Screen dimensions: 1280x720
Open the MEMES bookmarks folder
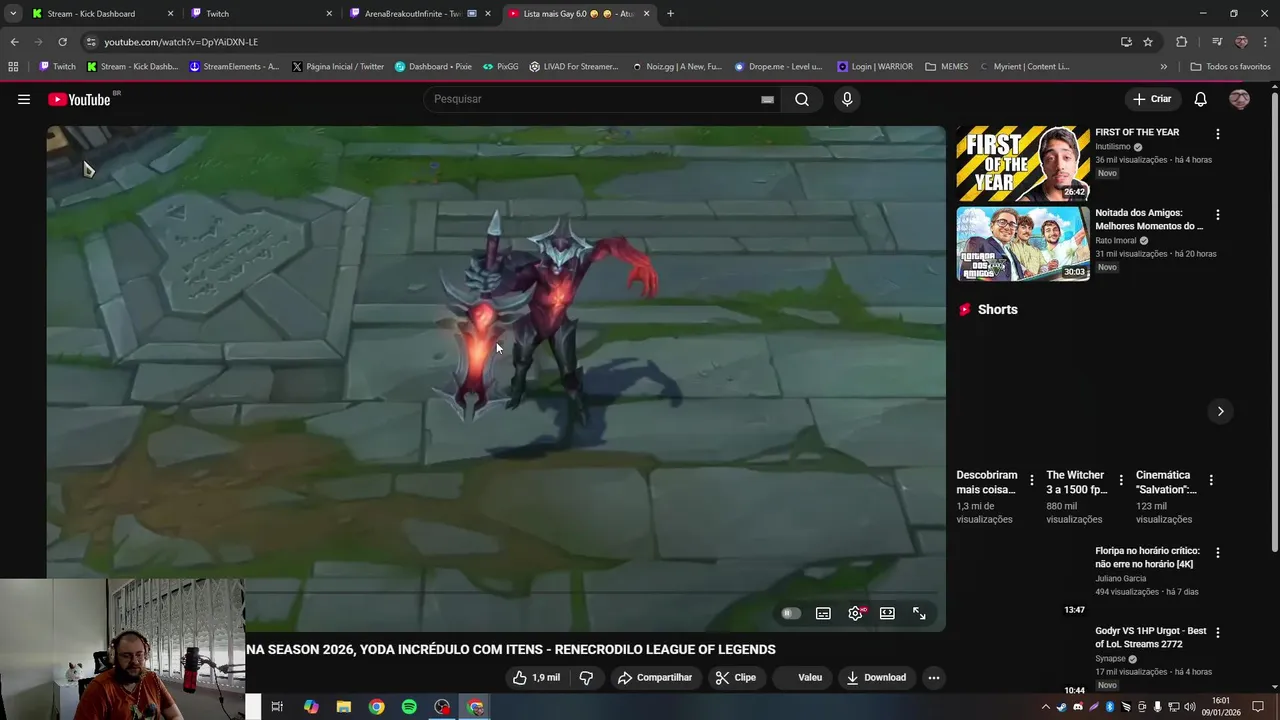pyautogui.click(x=946, y=67)
